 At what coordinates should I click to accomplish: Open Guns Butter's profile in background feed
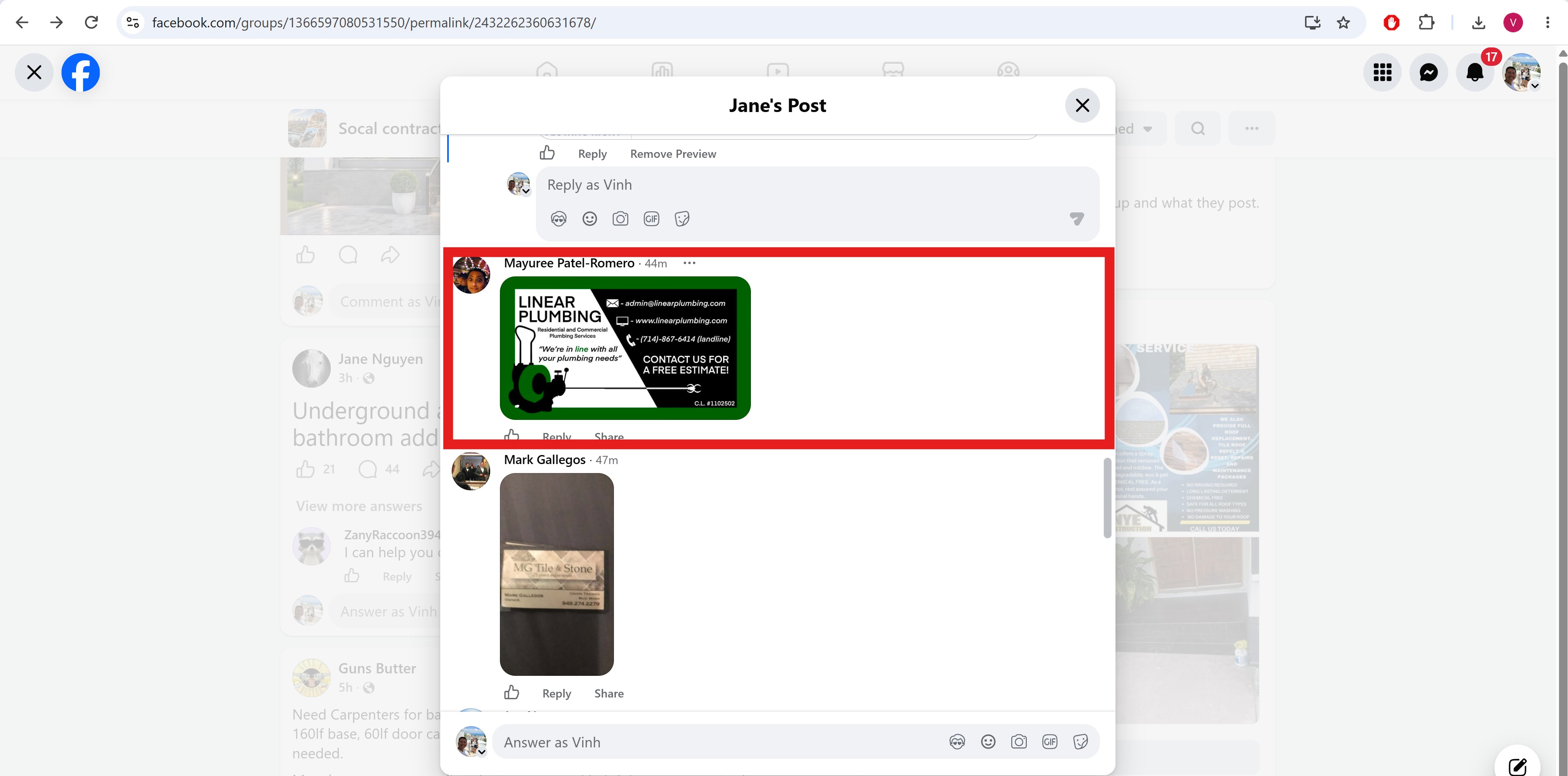[x=377, y=668]
